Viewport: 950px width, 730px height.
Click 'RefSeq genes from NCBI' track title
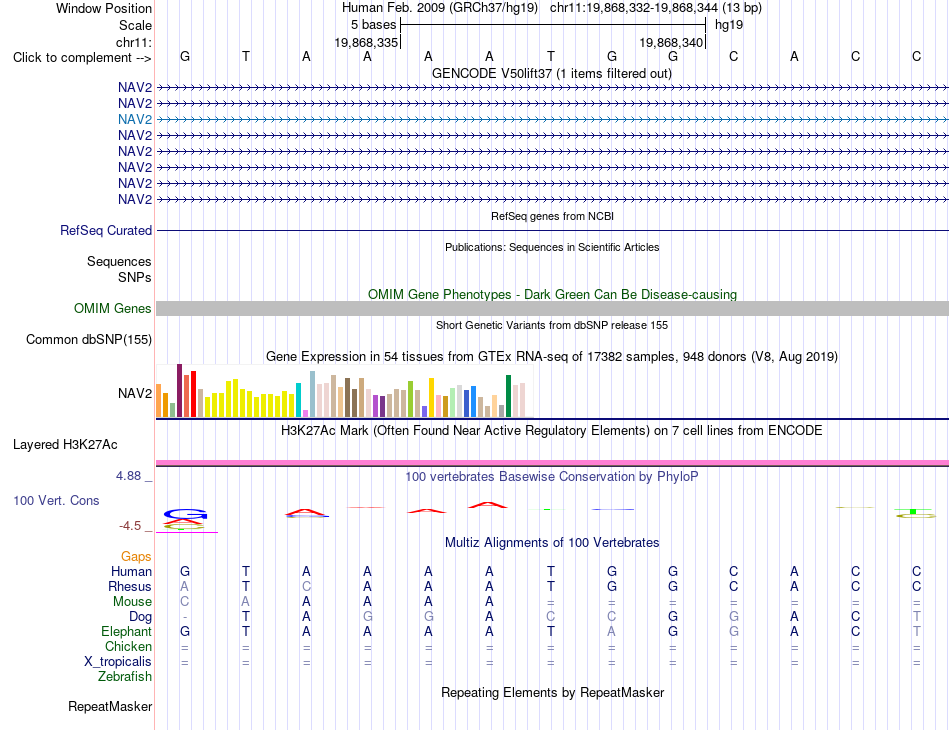click(x=552, y=216)
